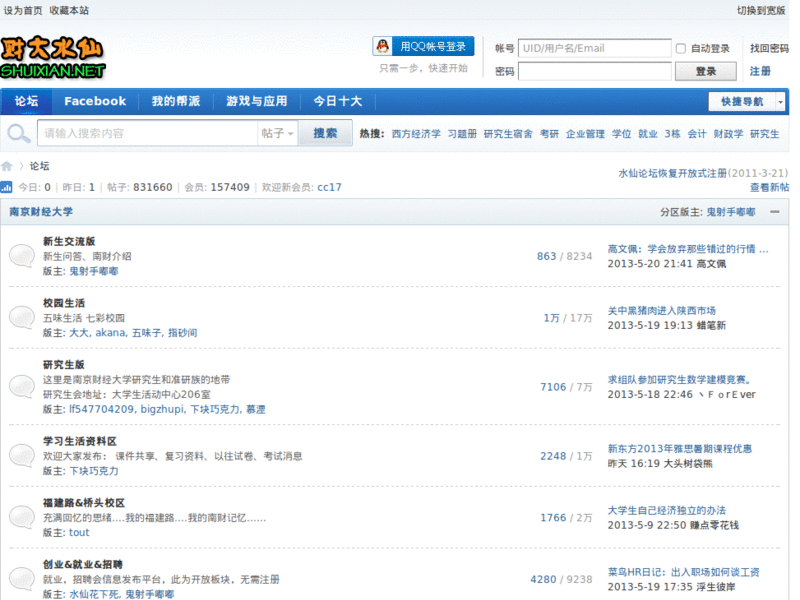Open the 新生交流版 forum
The image size is (800, 600).
pyautogui.click(x=69, y=241)
